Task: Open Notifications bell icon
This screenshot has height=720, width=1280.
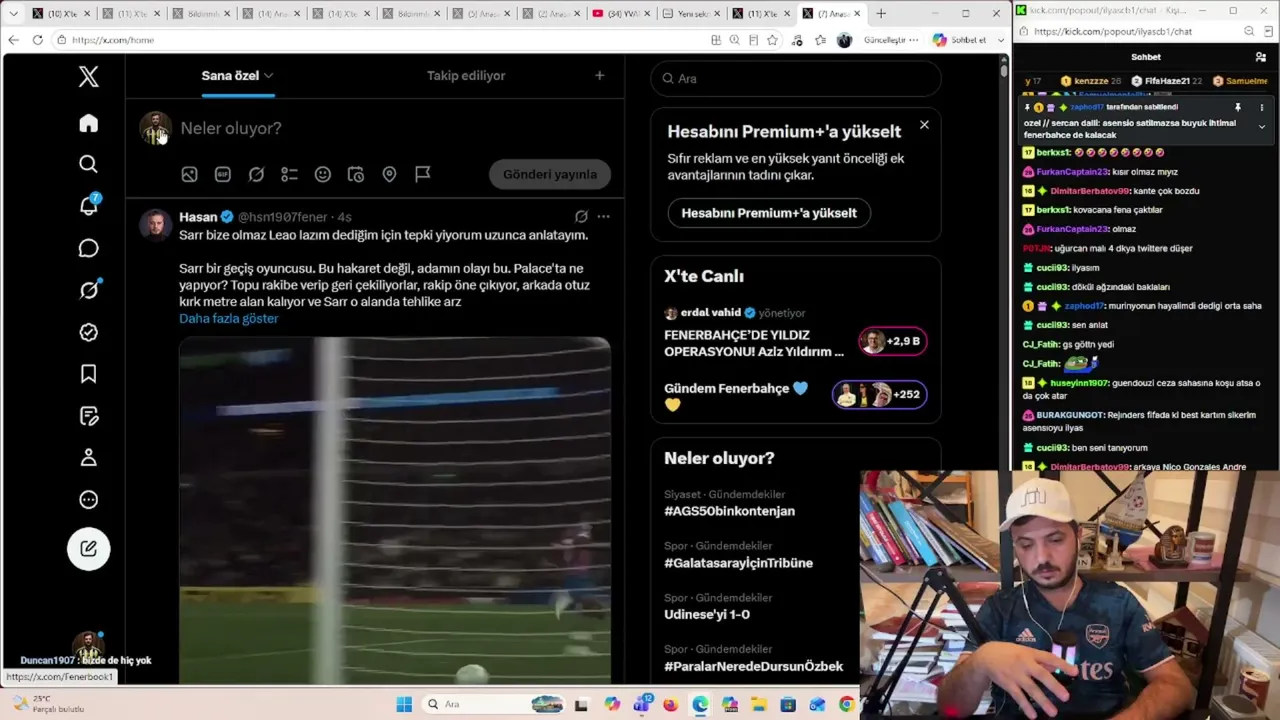Action: (x=89, y=205)
